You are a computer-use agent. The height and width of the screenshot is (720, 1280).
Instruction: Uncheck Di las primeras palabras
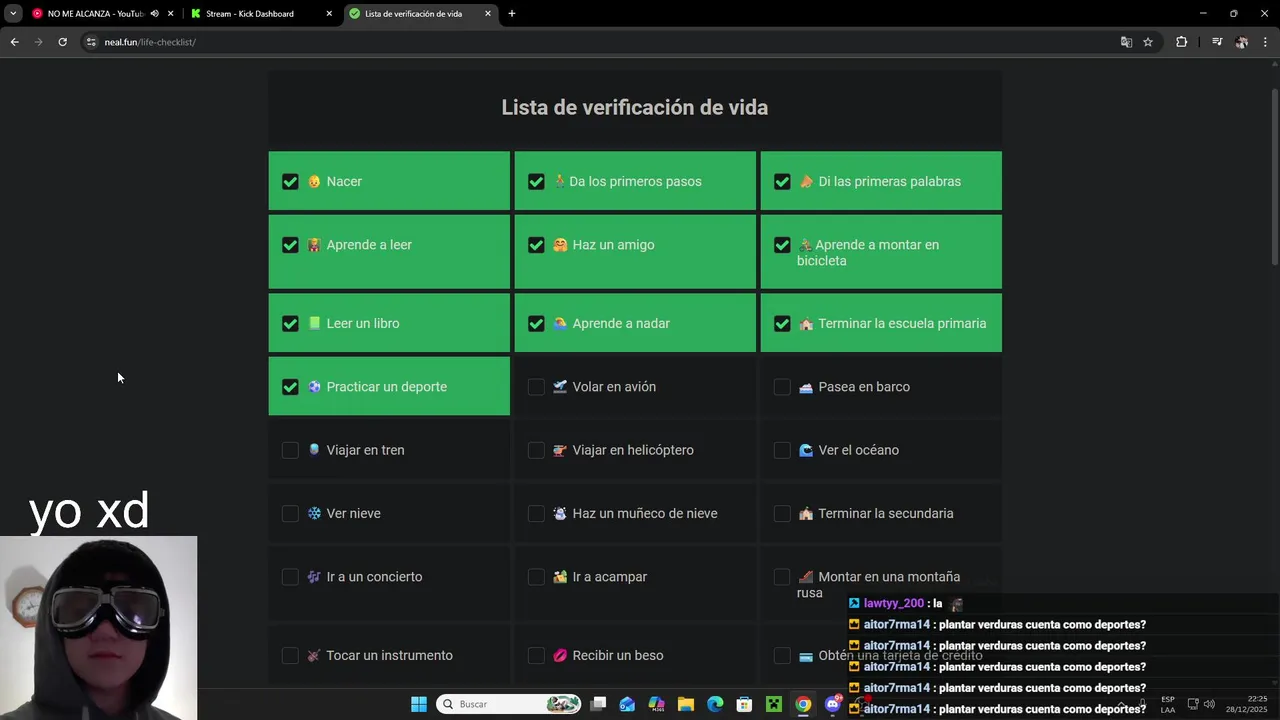point(782,181)
